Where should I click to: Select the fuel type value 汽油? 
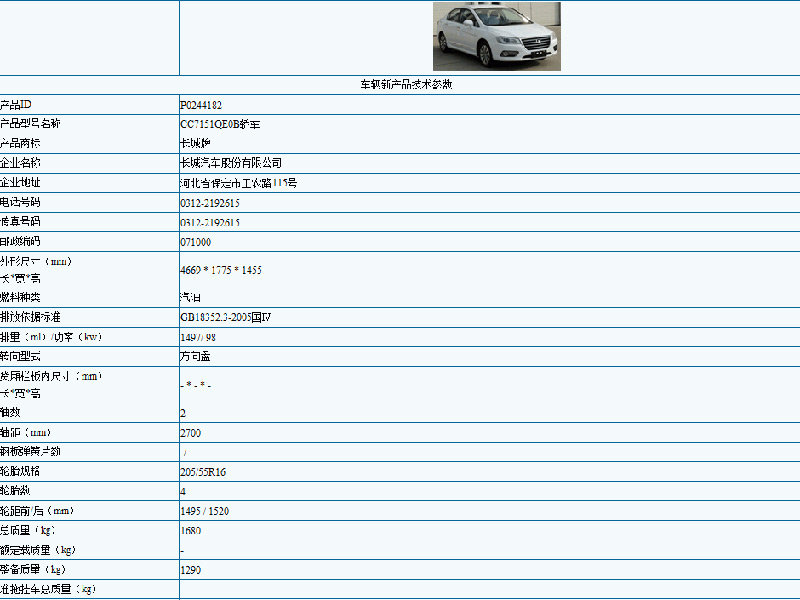(x=190, y=297)
